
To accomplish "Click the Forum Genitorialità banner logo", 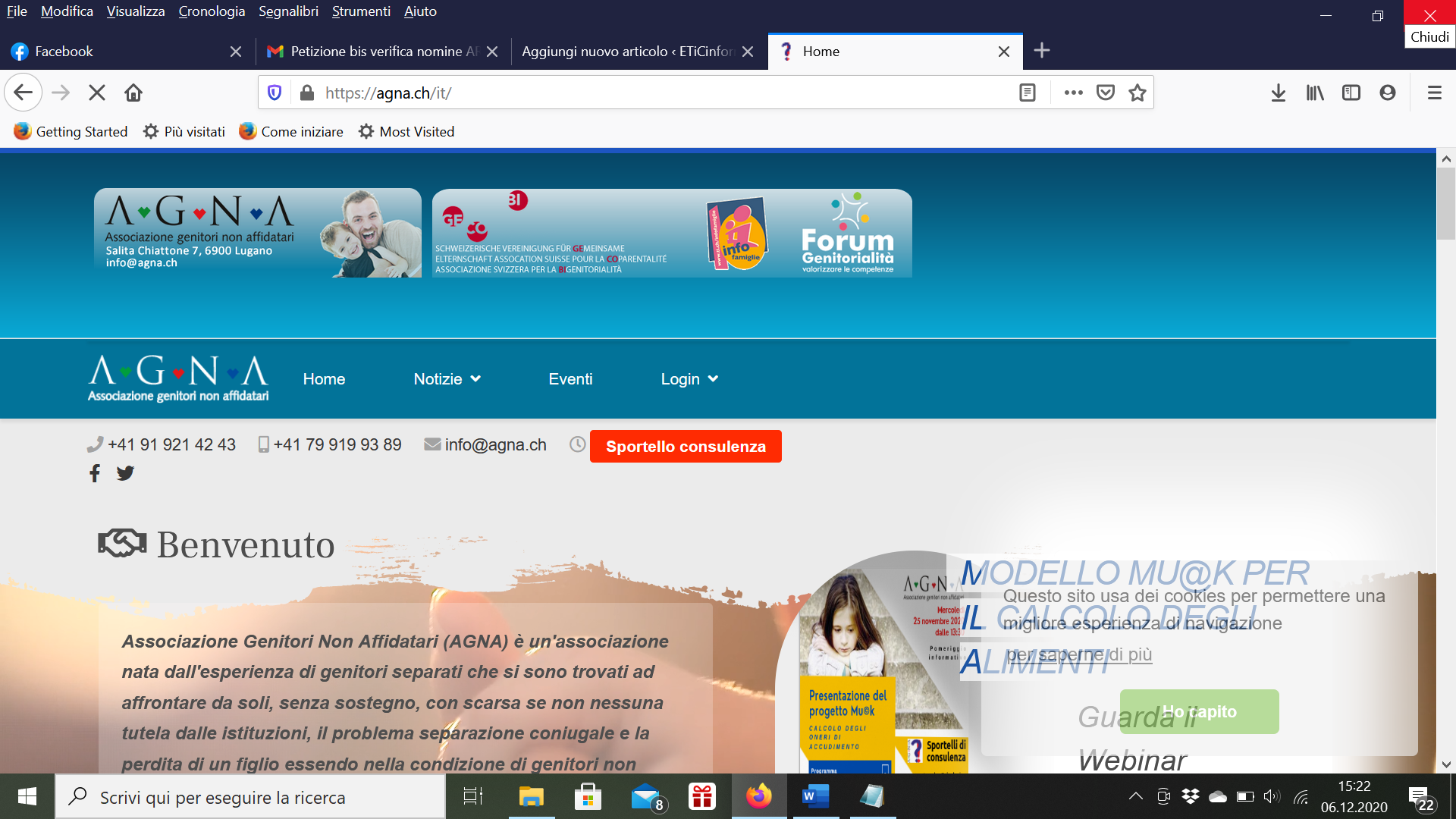I will click(848, 233).
